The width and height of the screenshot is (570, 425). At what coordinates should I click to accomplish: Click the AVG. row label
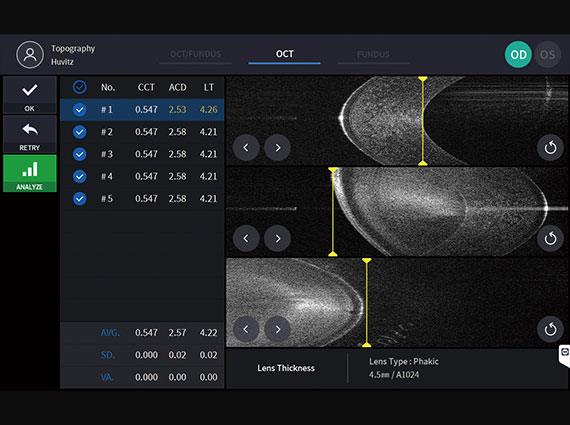coord(110,333)
